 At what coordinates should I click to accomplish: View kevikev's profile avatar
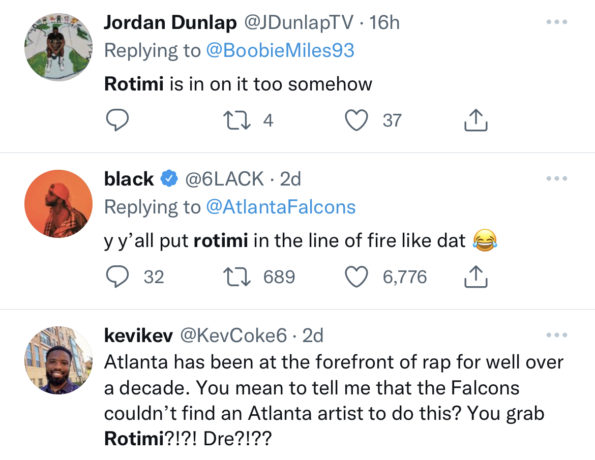pos(58,360)
